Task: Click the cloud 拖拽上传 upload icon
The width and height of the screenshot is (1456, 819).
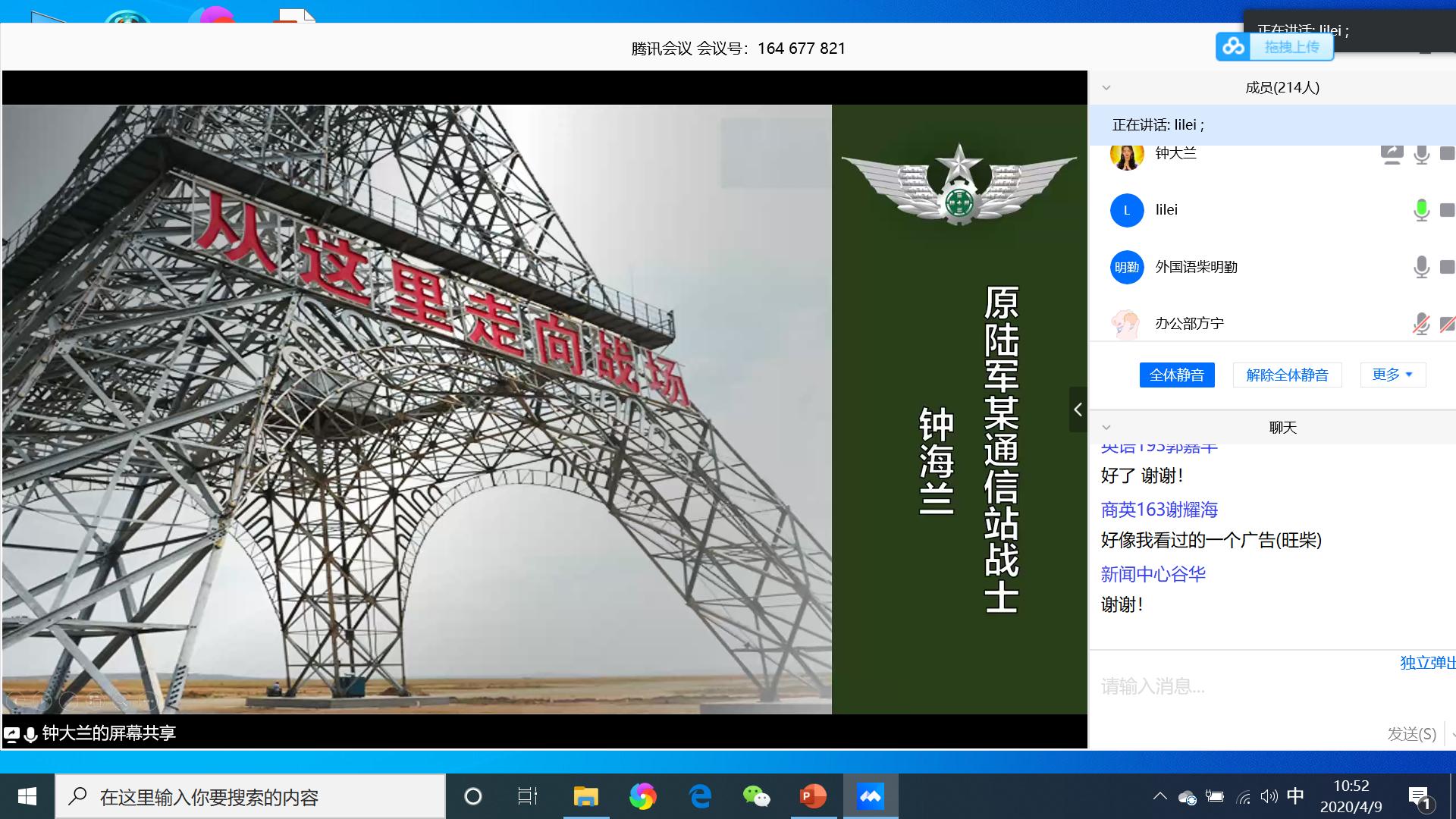Action: pyautogui.click(x=1234, y=47)
